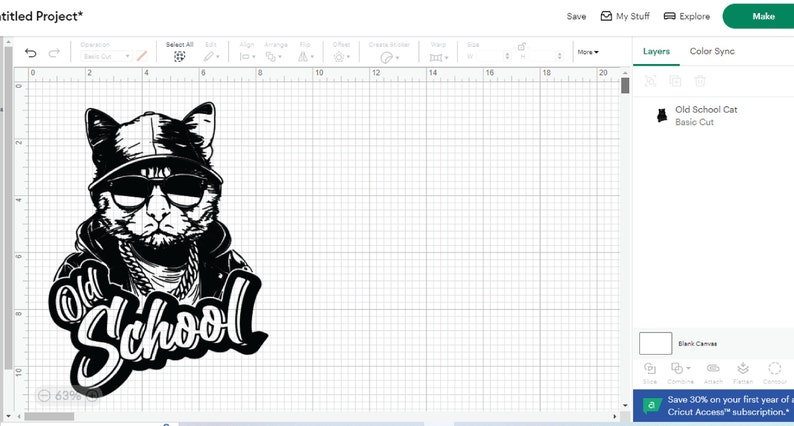This screenshot has width=794, height=426.
Task: Click the Group icon in Layers panel
Action: [650, 81]
